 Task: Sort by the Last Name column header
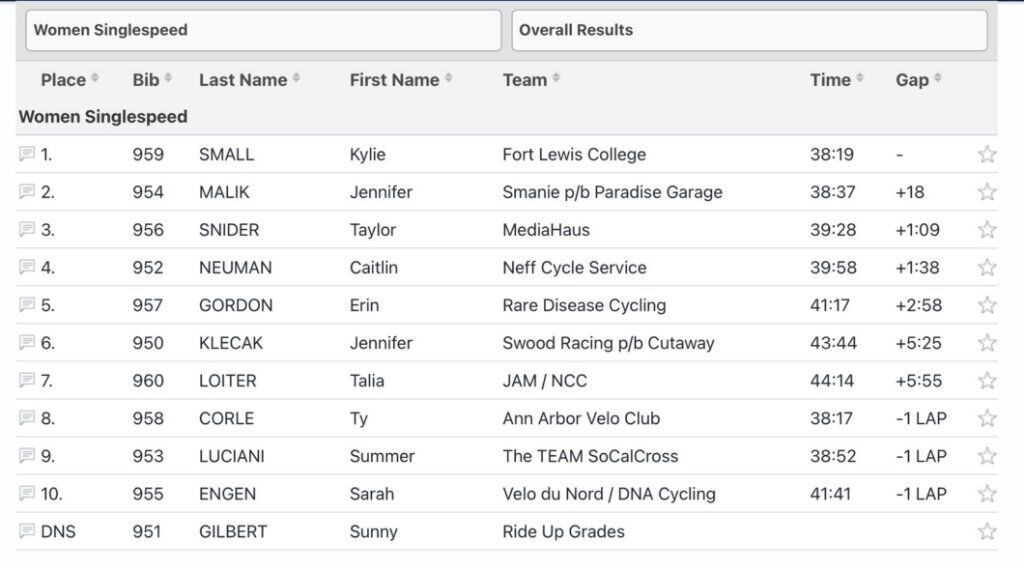coord(249,80)
